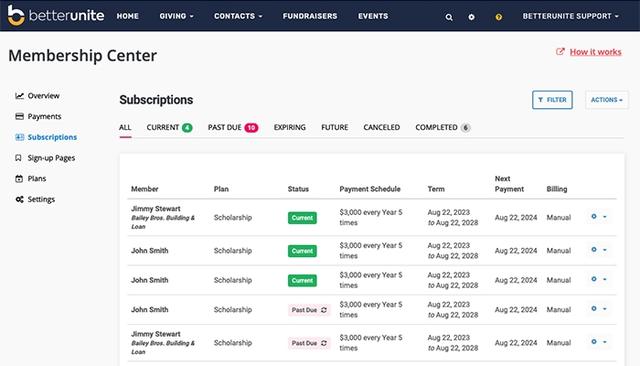Open Overview in the sidebar
640x366 pixels.
pyautogui.click(x=43, y=96)
